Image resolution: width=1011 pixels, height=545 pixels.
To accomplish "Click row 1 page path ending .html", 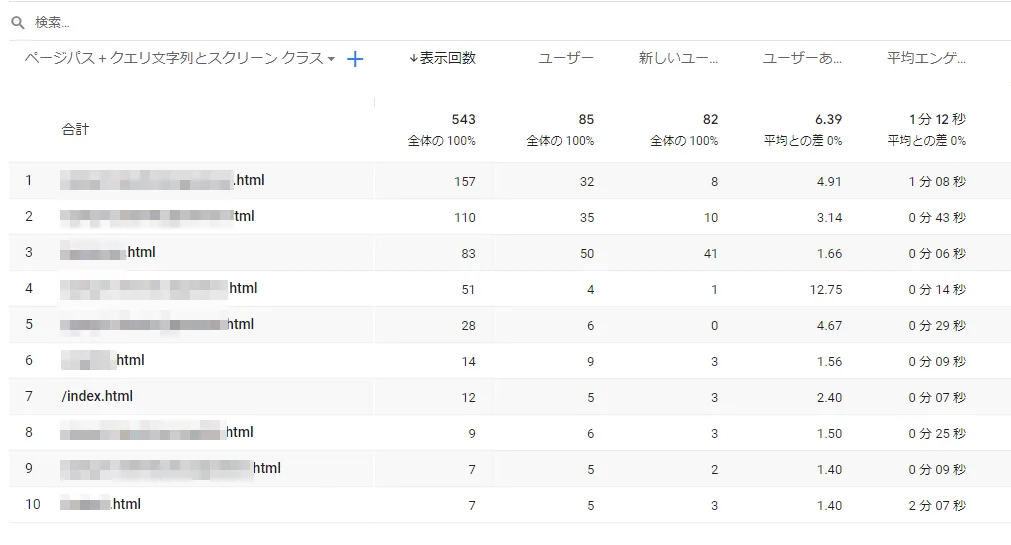I will pyautogui.click(x=162, y=181).
